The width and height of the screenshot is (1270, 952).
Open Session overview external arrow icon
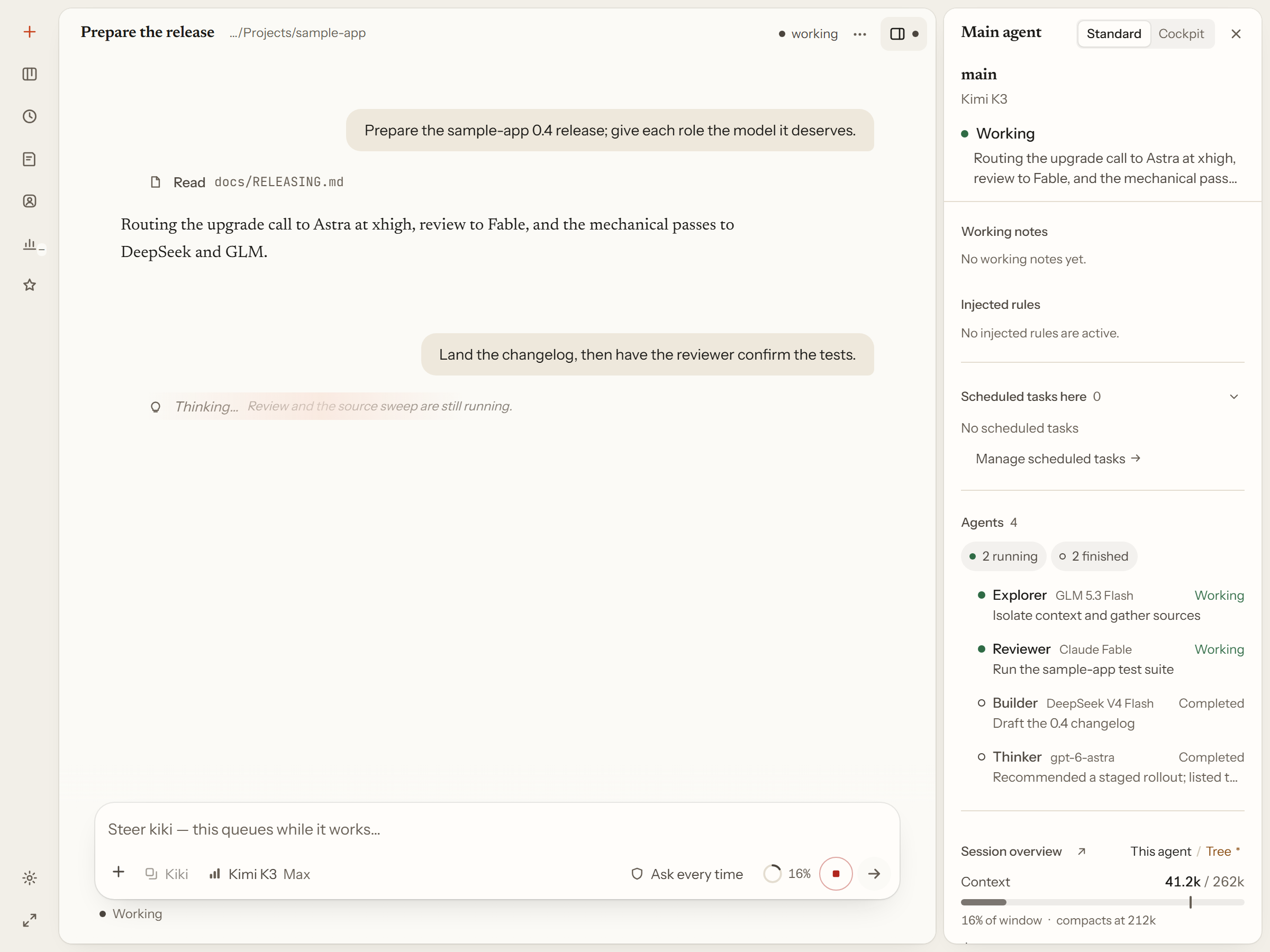point(1082,851)
